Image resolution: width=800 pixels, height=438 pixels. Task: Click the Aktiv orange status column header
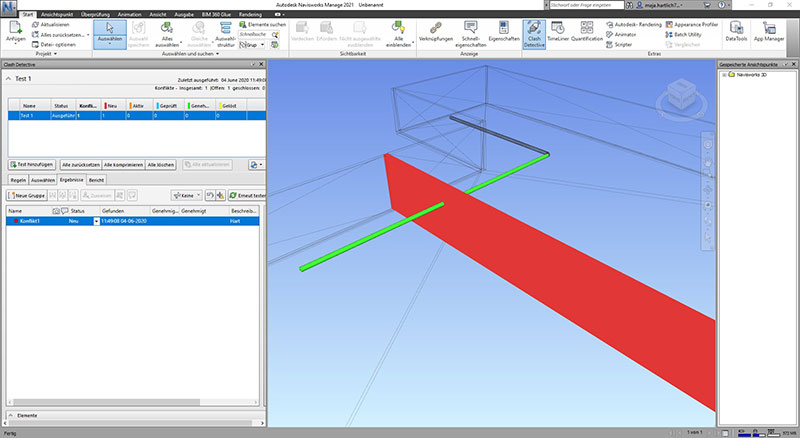[x=140, y=106]
